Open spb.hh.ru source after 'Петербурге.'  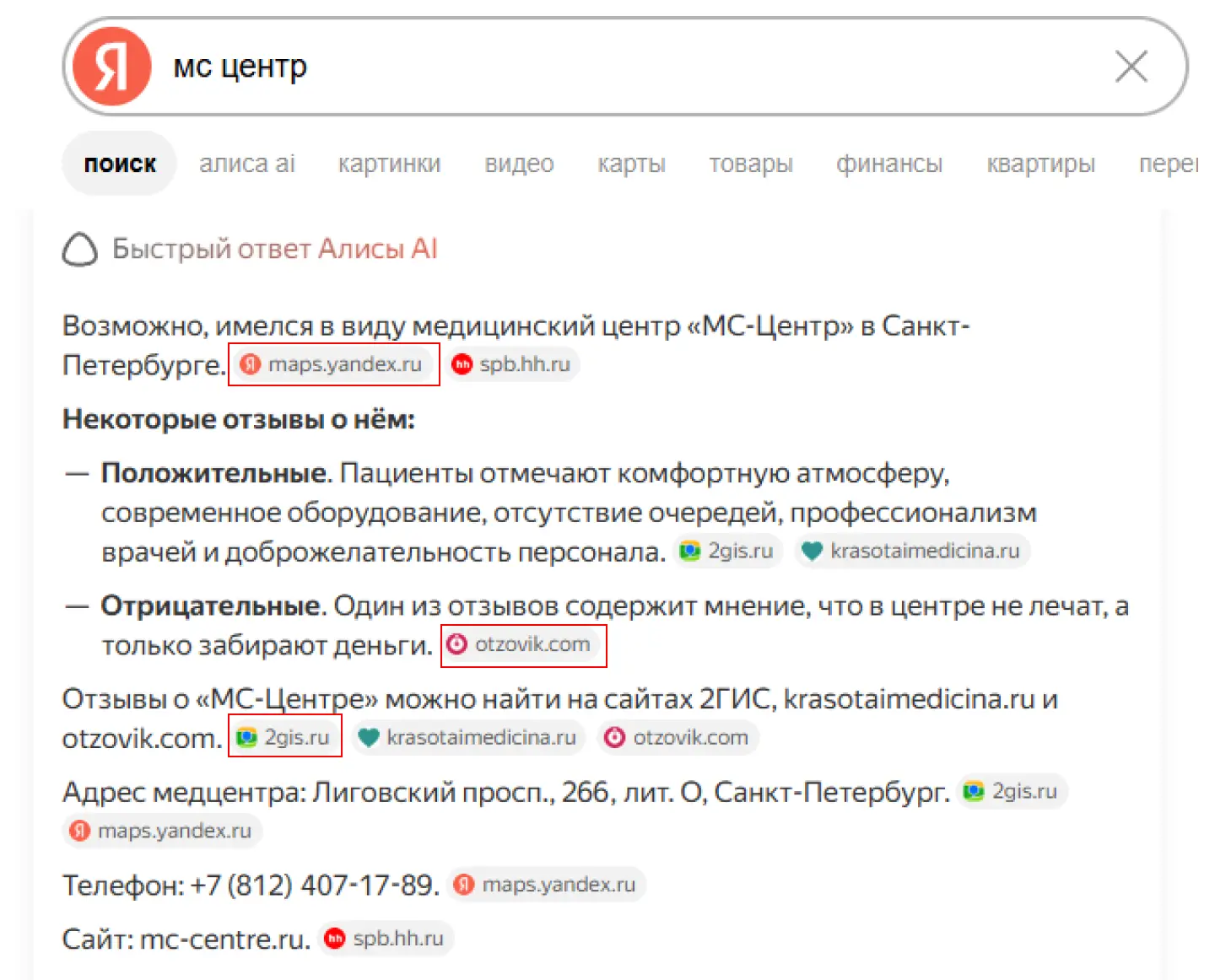pyautogui.click(x=513, y=364)
